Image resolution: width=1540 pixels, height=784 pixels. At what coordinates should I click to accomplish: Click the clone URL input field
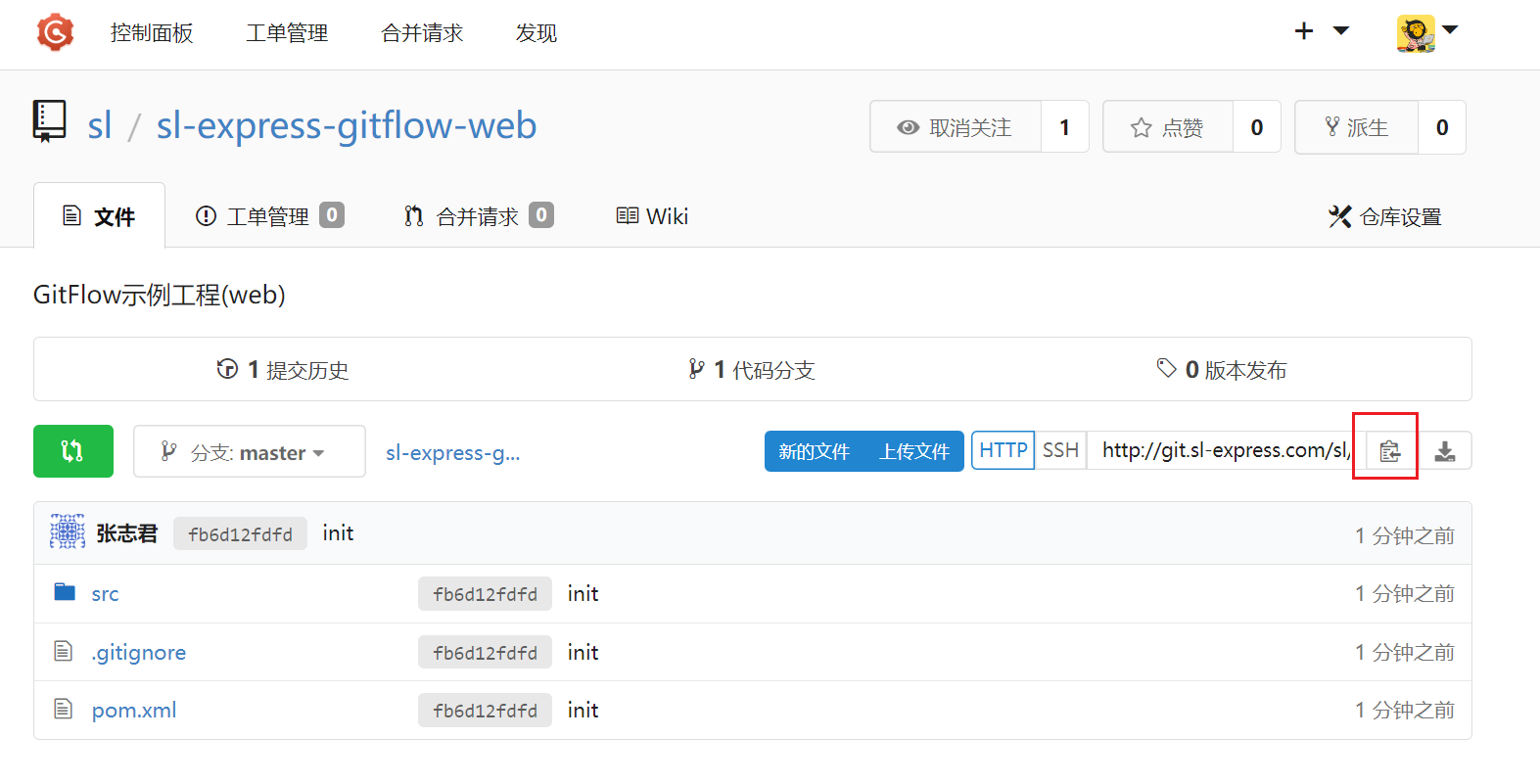[1224, 450]
